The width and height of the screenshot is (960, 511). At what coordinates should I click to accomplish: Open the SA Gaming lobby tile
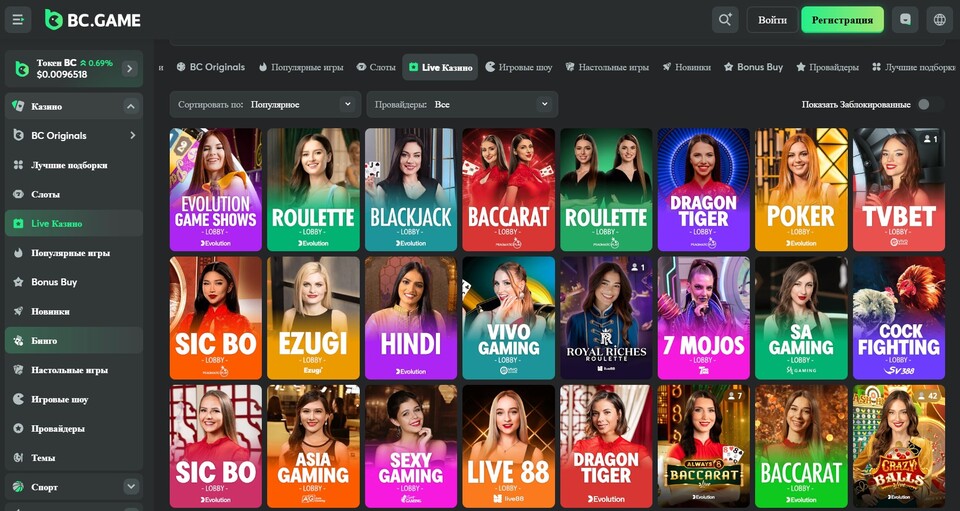coord(801,318)
